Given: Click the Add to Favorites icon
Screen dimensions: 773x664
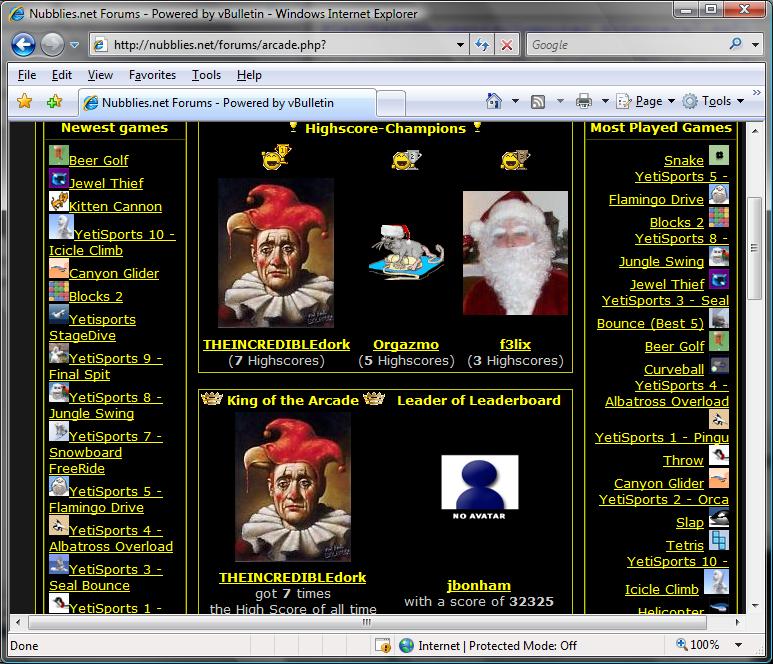Looking at the screenshot, I should (54, 101).
